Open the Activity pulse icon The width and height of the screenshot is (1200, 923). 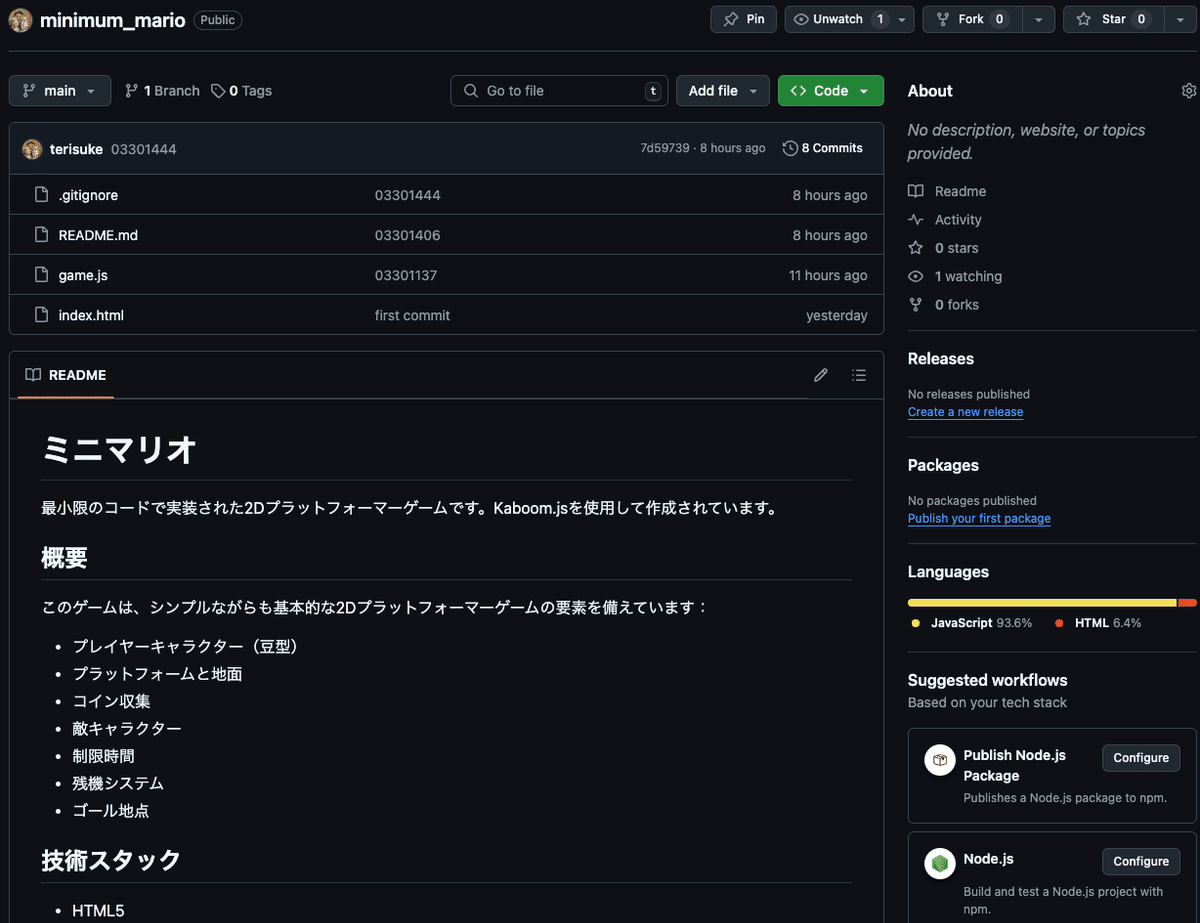point(916,219)
